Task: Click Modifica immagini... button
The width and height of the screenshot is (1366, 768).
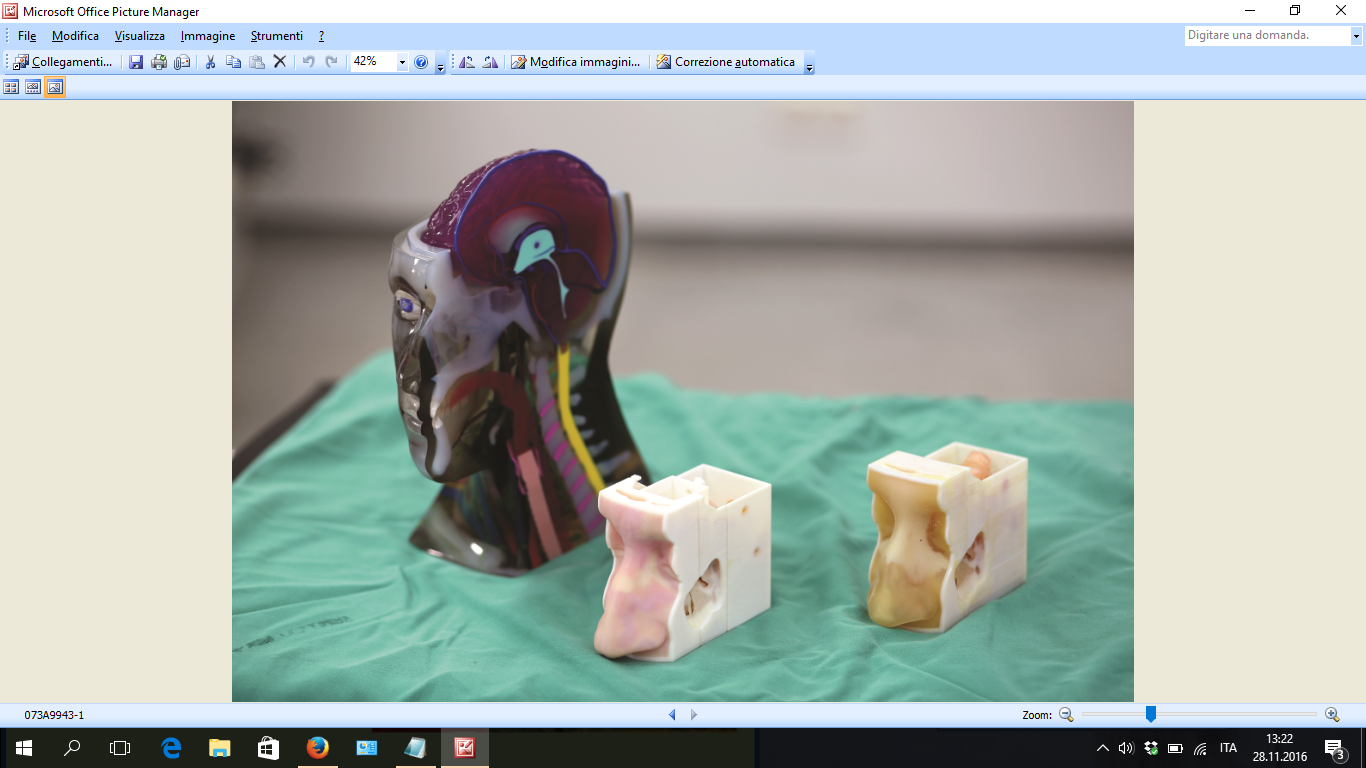Action: 576,62
